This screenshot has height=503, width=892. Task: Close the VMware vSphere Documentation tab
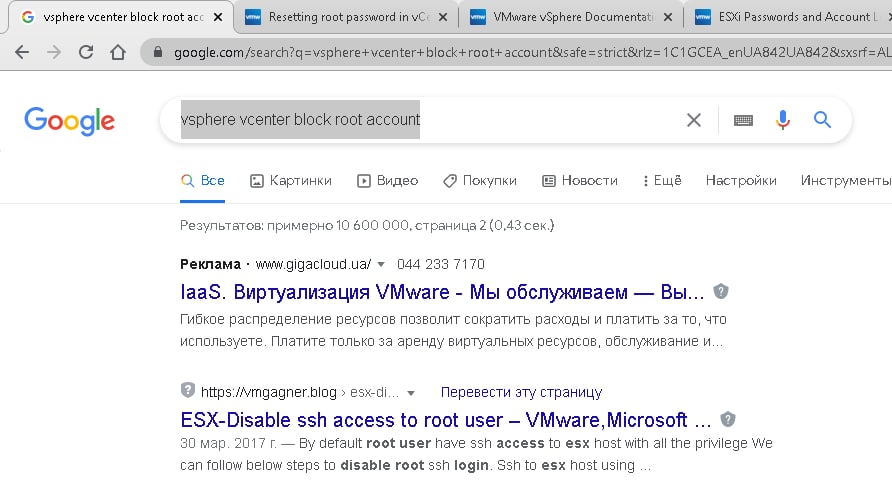pyautogui.click(x=668, y=17)
